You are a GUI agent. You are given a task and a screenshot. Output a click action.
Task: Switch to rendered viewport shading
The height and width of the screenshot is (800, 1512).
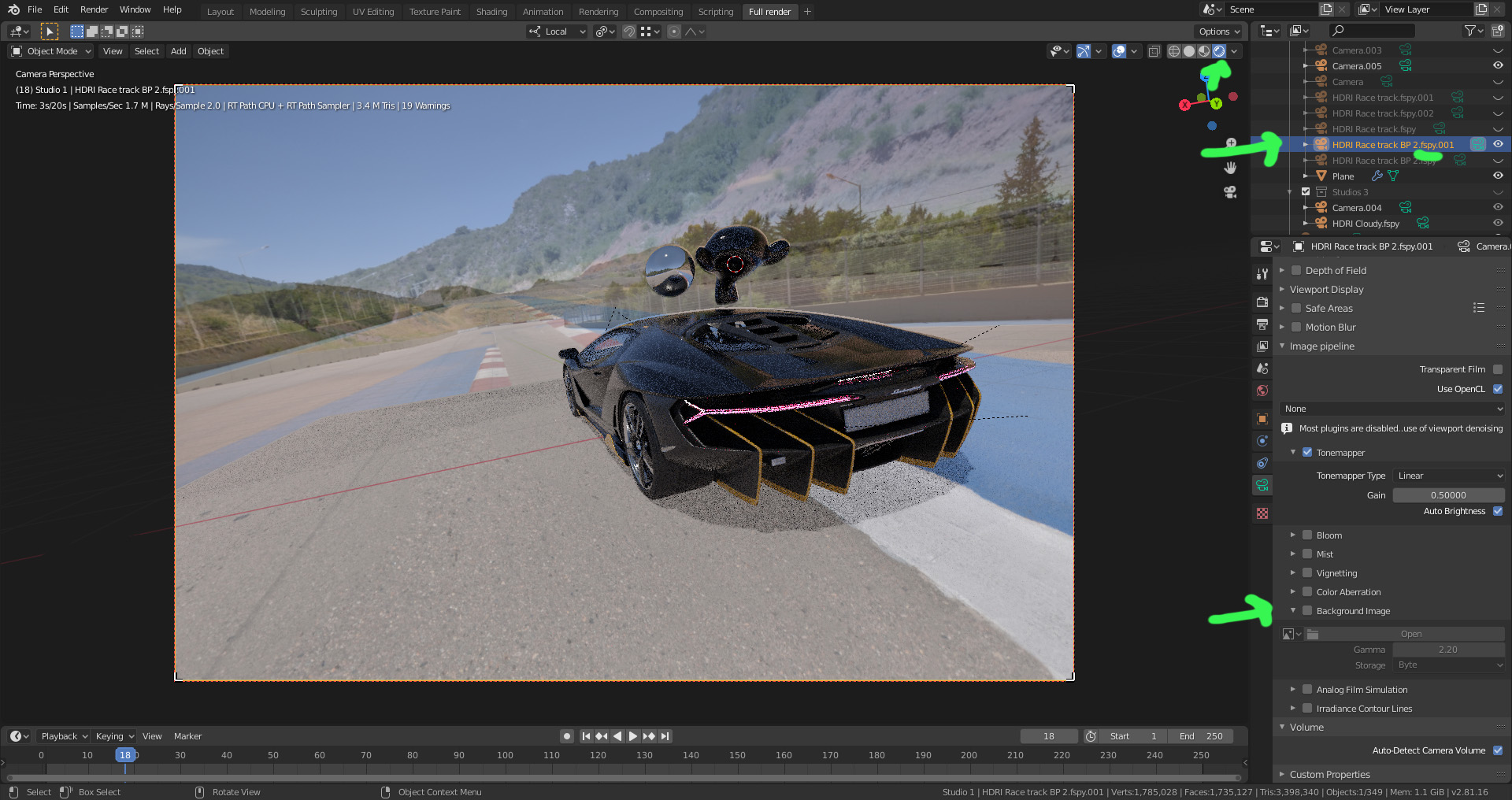tap(1219, 51)
